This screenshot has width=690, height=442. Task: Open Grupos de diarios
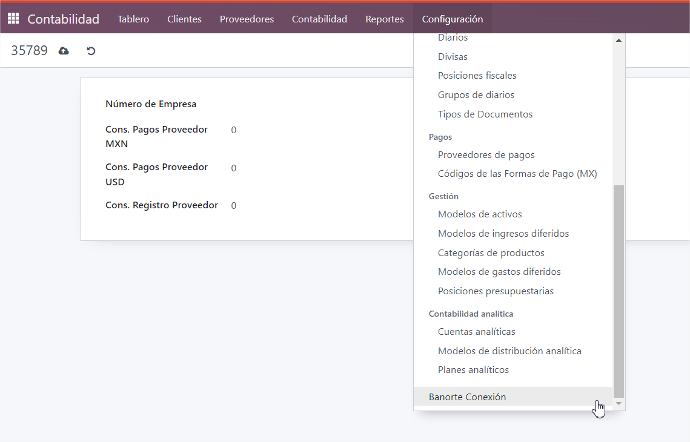(x=476, y=95)
